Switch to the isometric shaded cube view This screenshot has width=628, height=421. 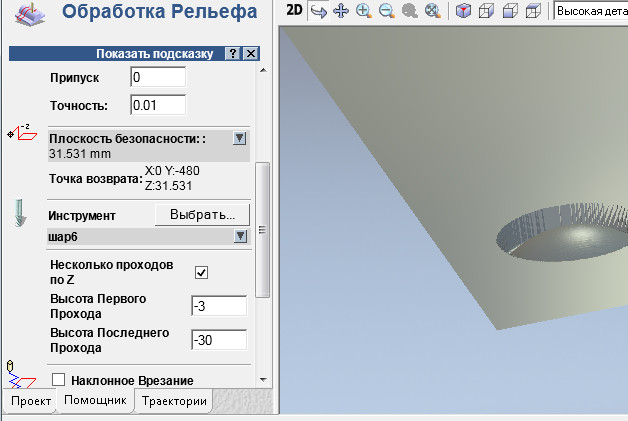(x=463, y=12)
